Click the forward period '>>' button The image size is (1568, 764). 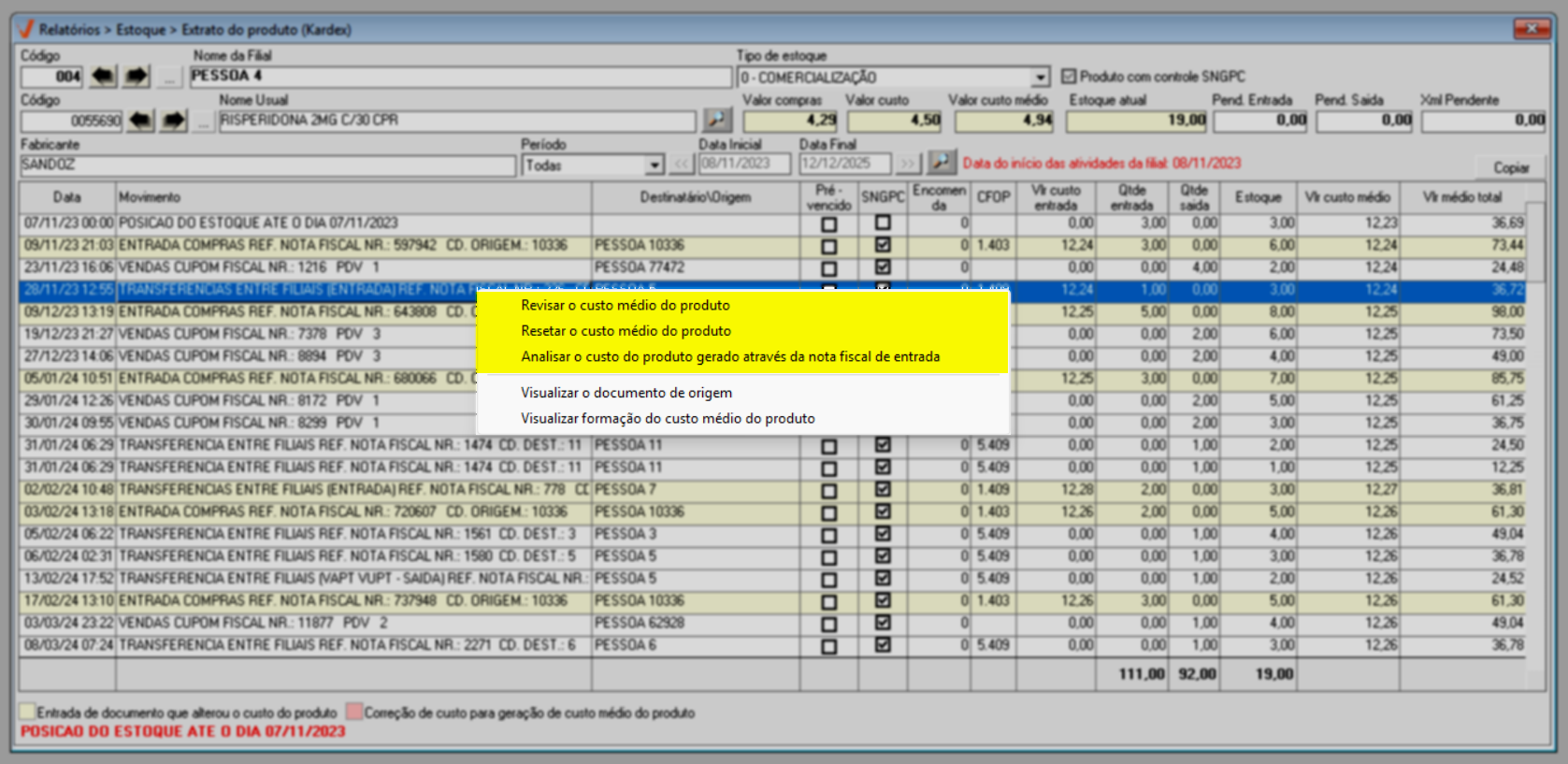click(x=907, y=165)
